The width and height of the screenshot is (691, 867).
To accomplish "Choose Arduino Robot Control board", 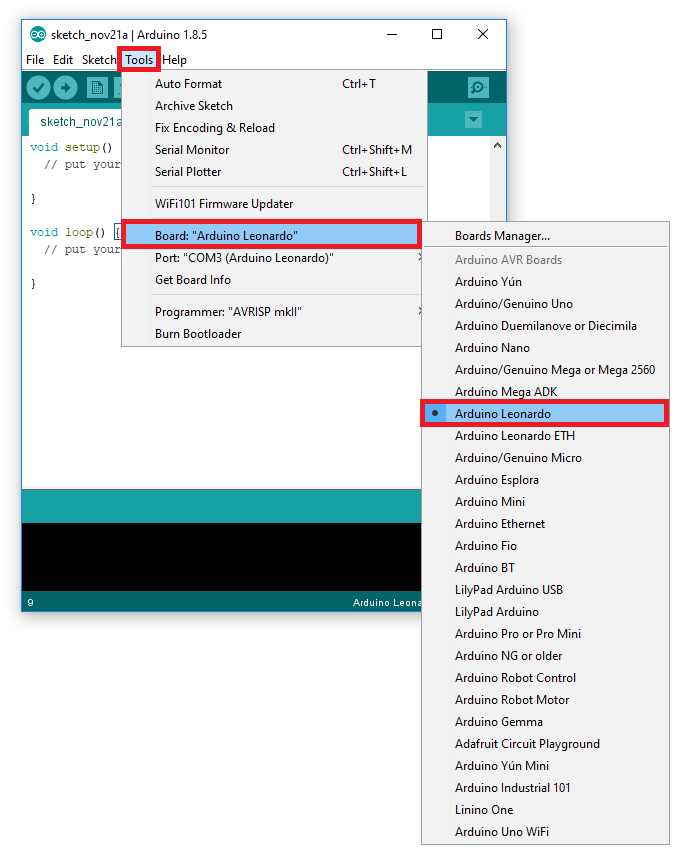I will pos(545,678).
